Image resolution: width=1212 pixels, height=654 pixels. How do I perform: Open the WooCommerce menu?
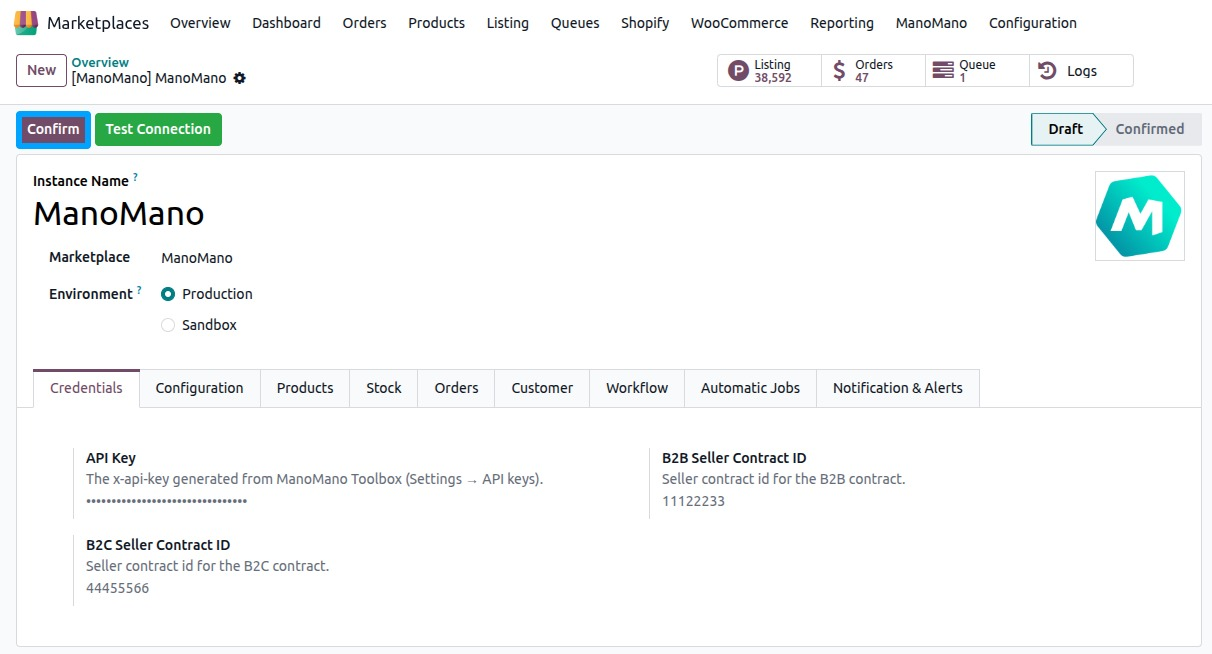tap(740, 23)
